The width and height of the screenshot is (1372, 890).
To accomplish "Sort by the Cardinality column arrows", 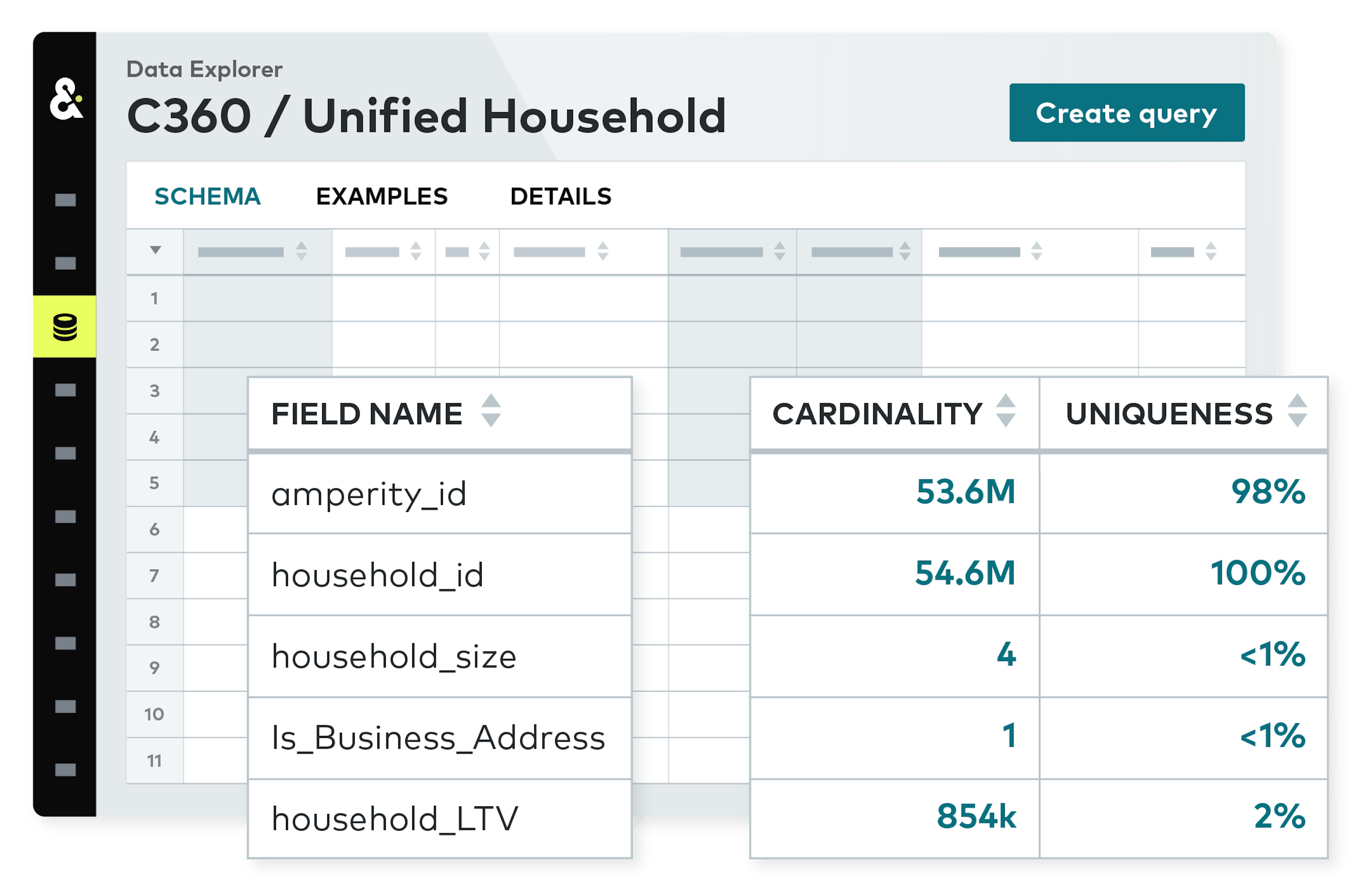I will [1005, 411].
